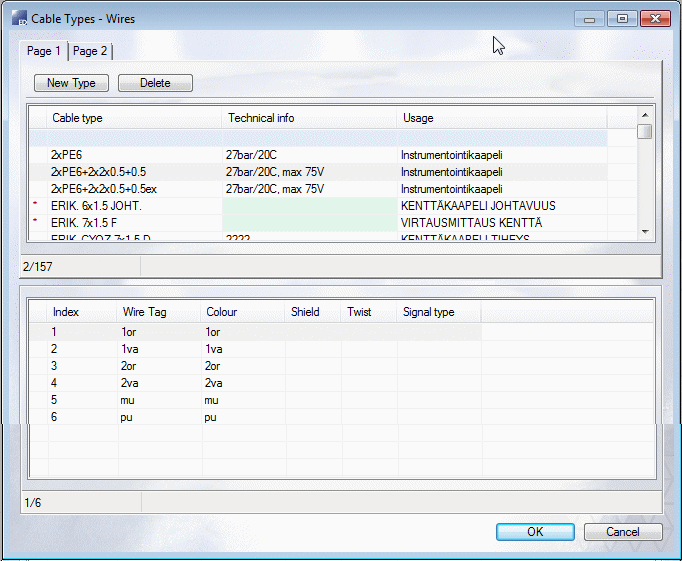This screenshot has height=561, width=682.
Task: Click empty Technical info cell for ERIK. 7x1.5 F
Action: [309, 222]
